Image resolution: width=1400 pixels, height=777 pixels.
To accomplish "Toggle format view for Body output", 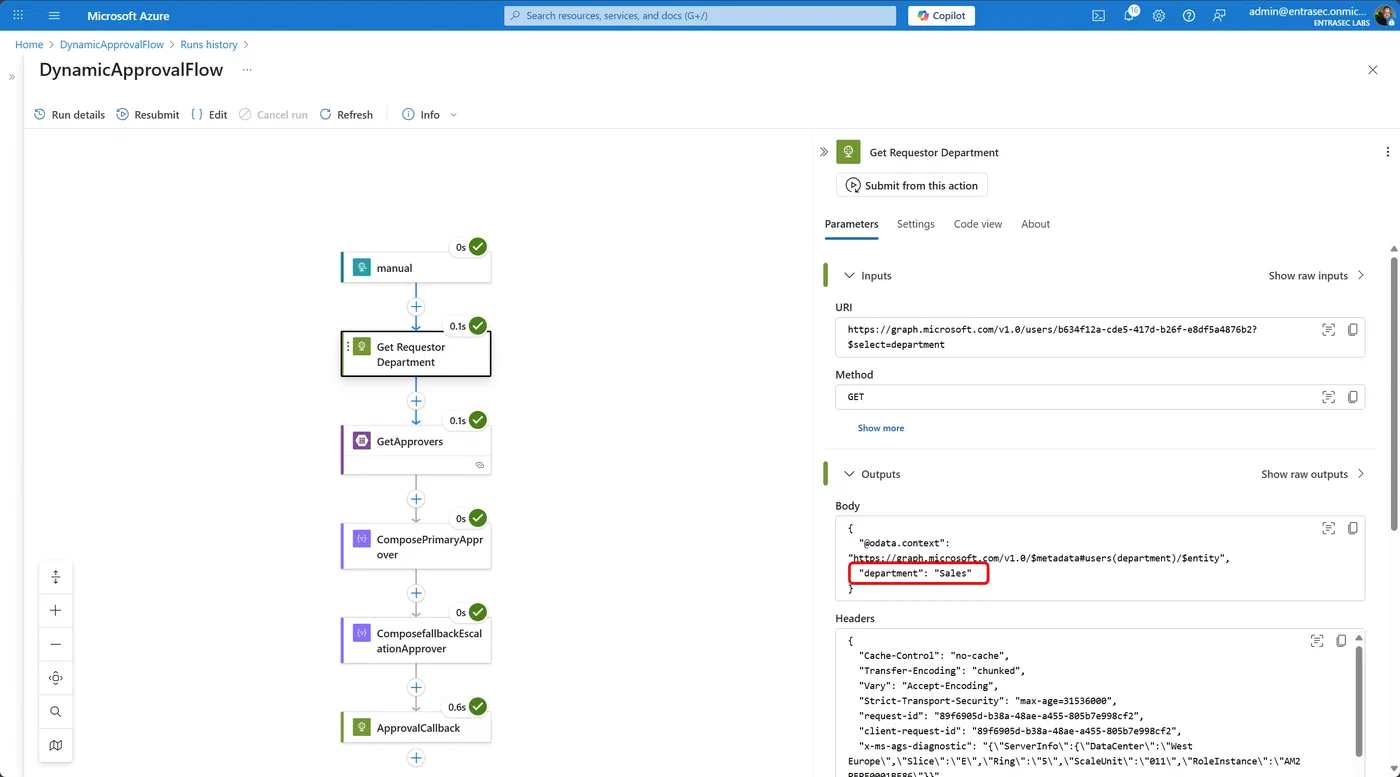I will click(1328, 528).
